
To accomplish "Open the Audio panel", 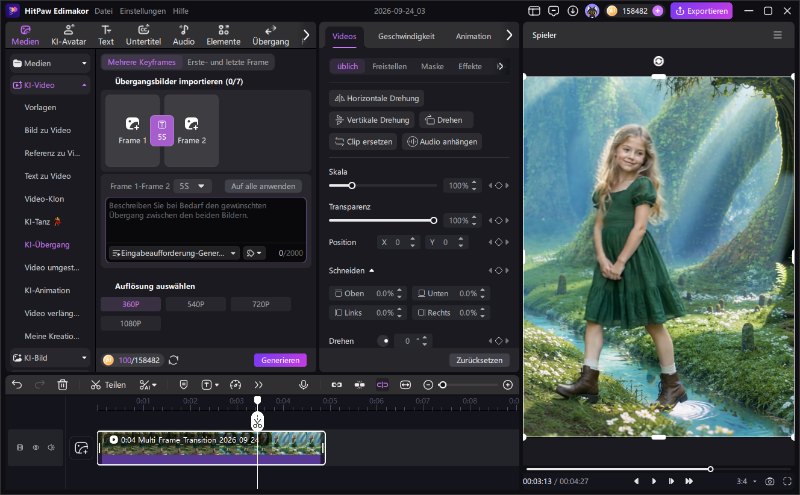I will (184, 35).
